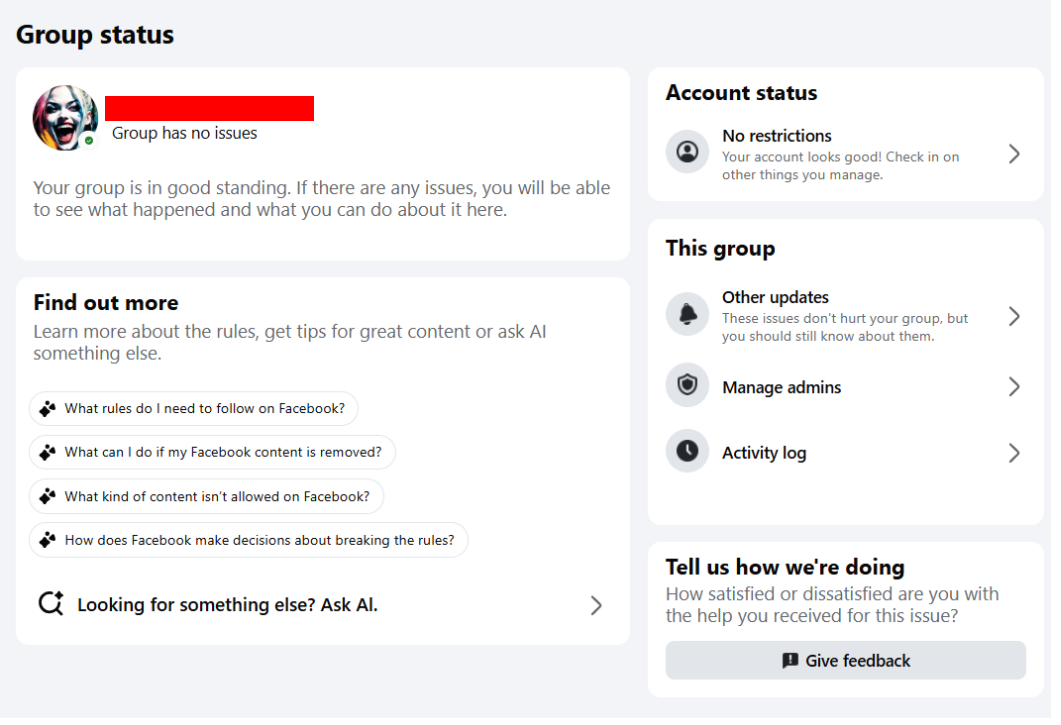This screenshot has width=1061, height=725.
Task: Open the Manage admins menu item
Action: coord(781,387)
